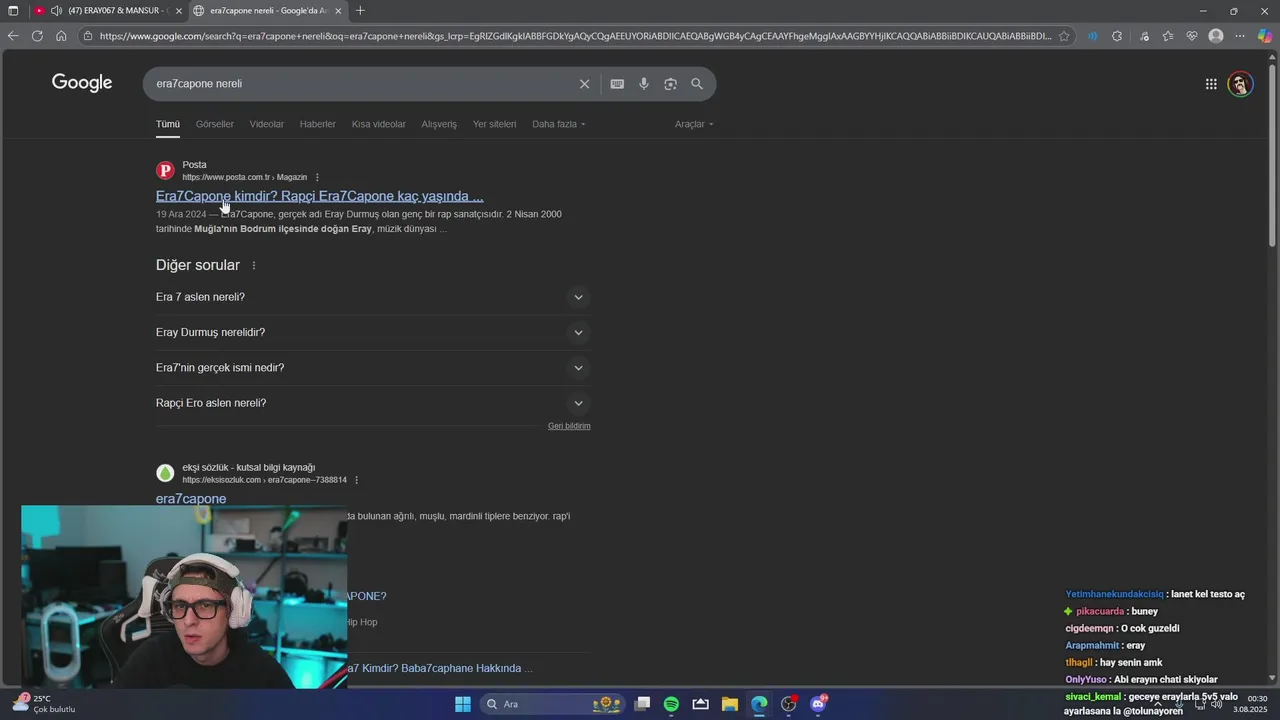Open the on-screen keyboard input tool
The height and width of the screenshot is (720, 1280).
(617, 84)
